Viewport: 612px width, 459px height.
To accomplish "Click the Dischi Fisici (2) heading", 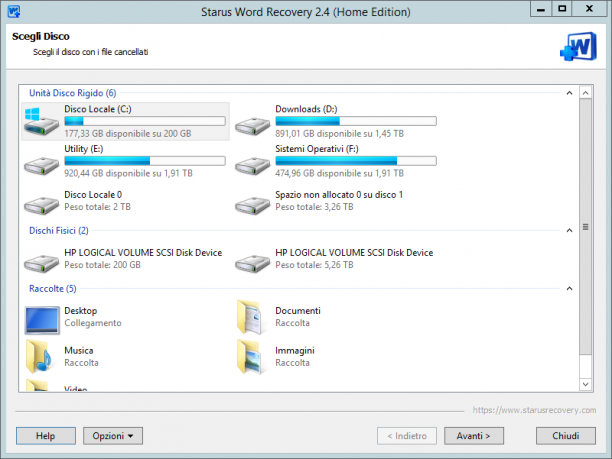I will (59, 230).
